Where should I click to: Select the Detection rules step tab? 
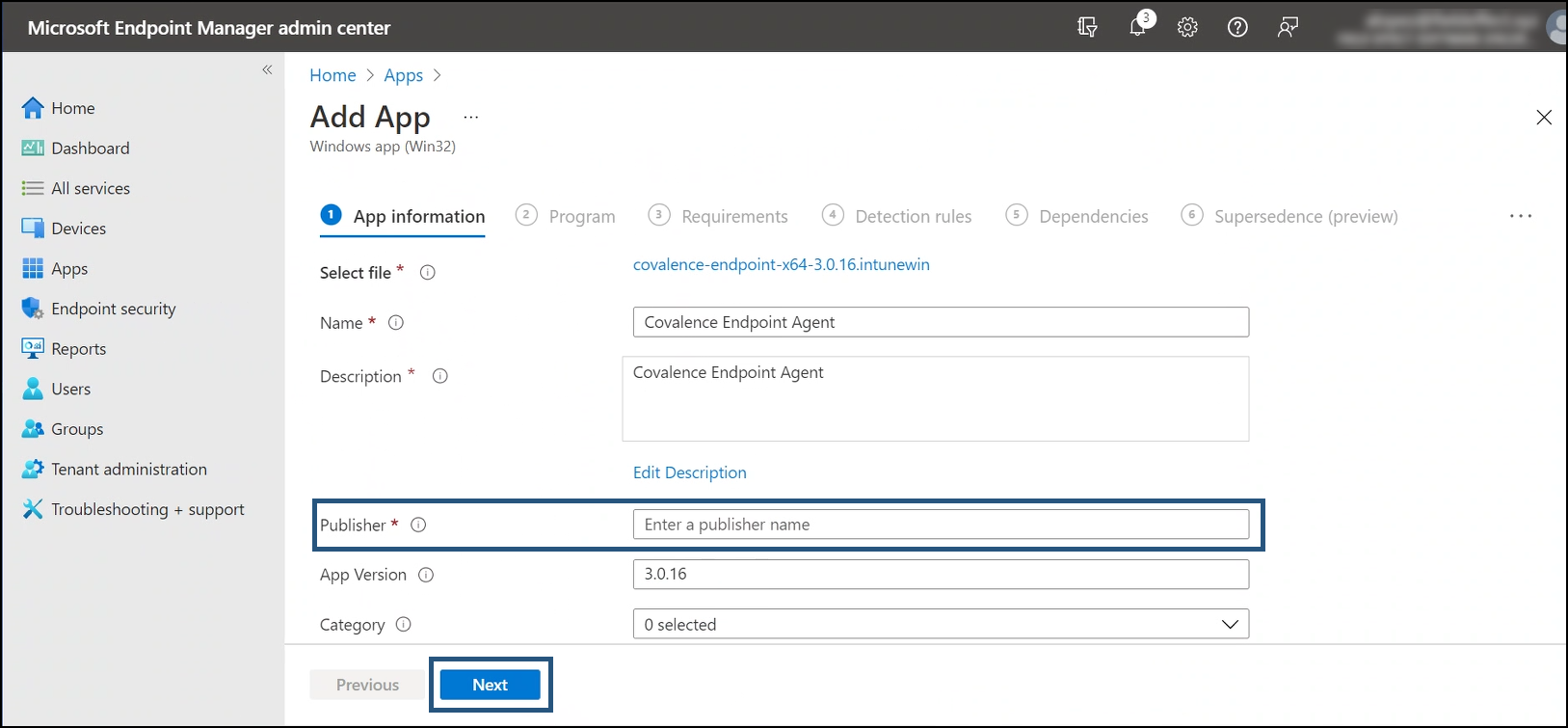[896, 216]
